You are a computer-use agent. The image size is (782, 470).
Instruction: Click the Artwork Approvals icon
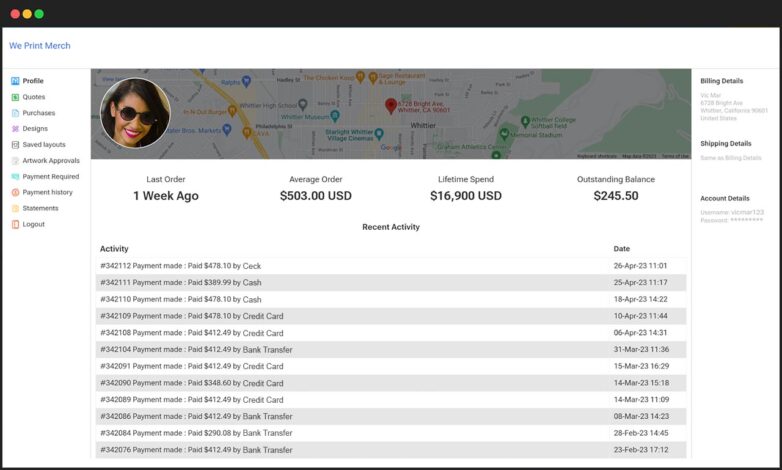pos(15,161)
